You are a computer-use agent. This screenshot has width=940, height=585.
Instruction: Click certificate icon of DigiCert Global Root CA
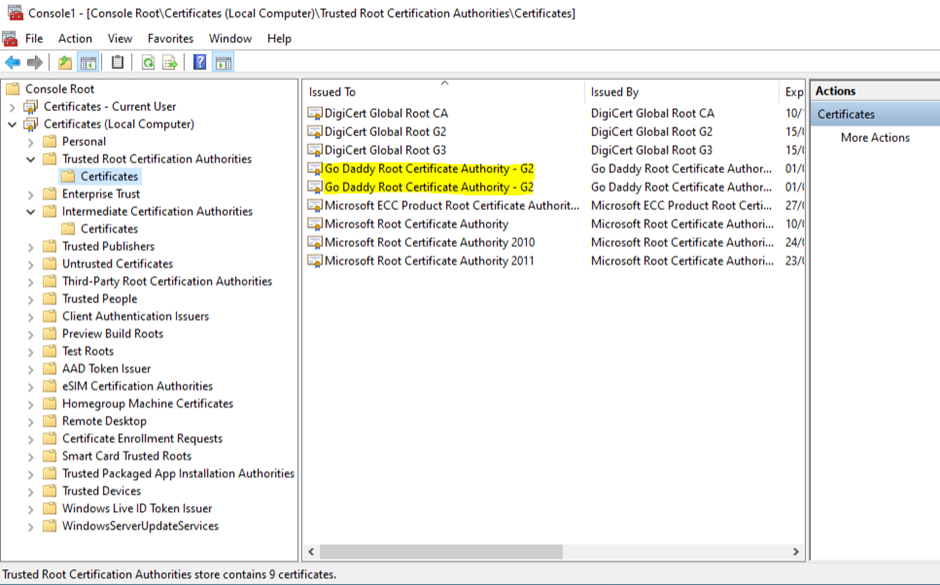315,113
